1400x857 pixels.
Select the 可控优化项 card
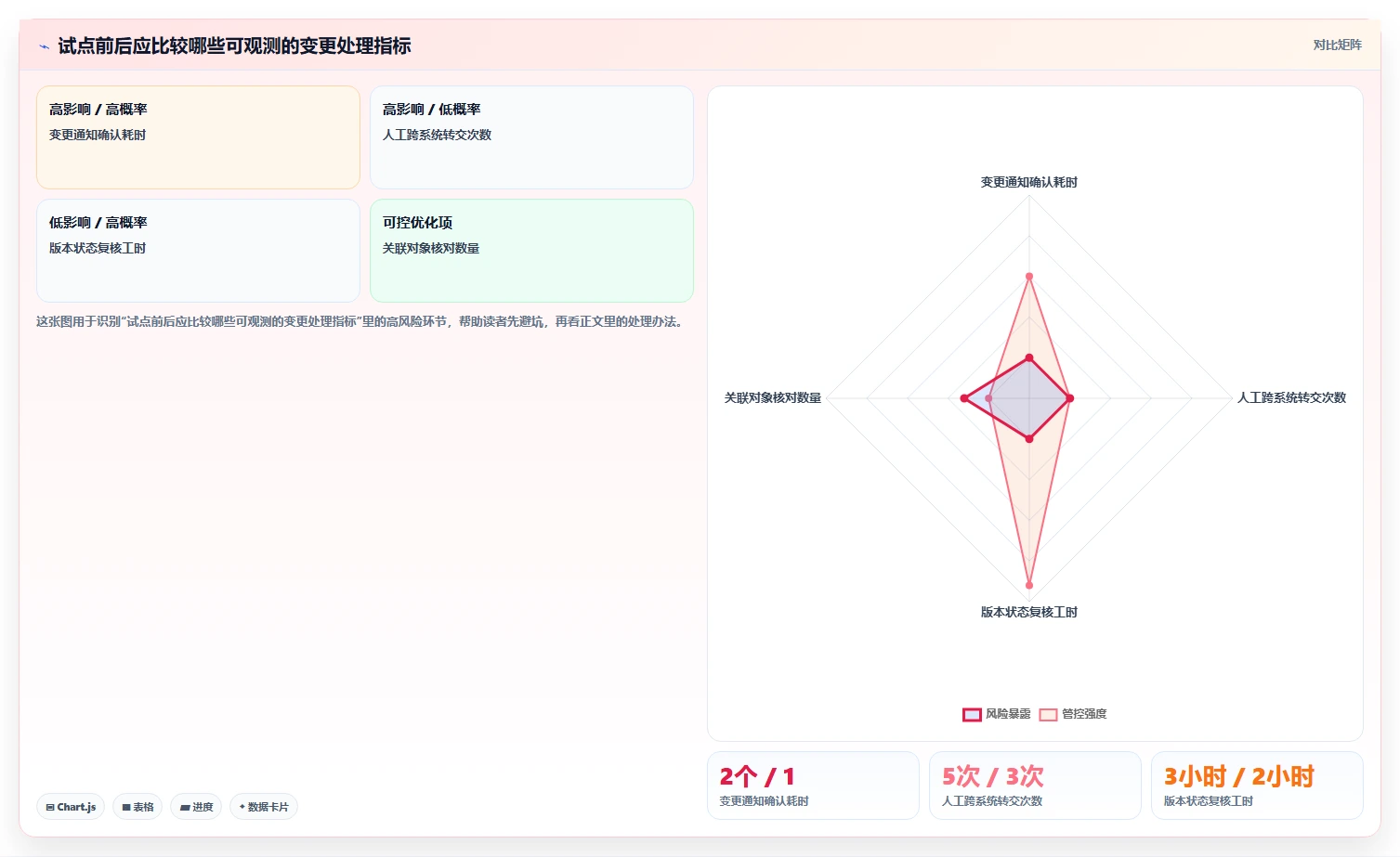pos(531,251)
